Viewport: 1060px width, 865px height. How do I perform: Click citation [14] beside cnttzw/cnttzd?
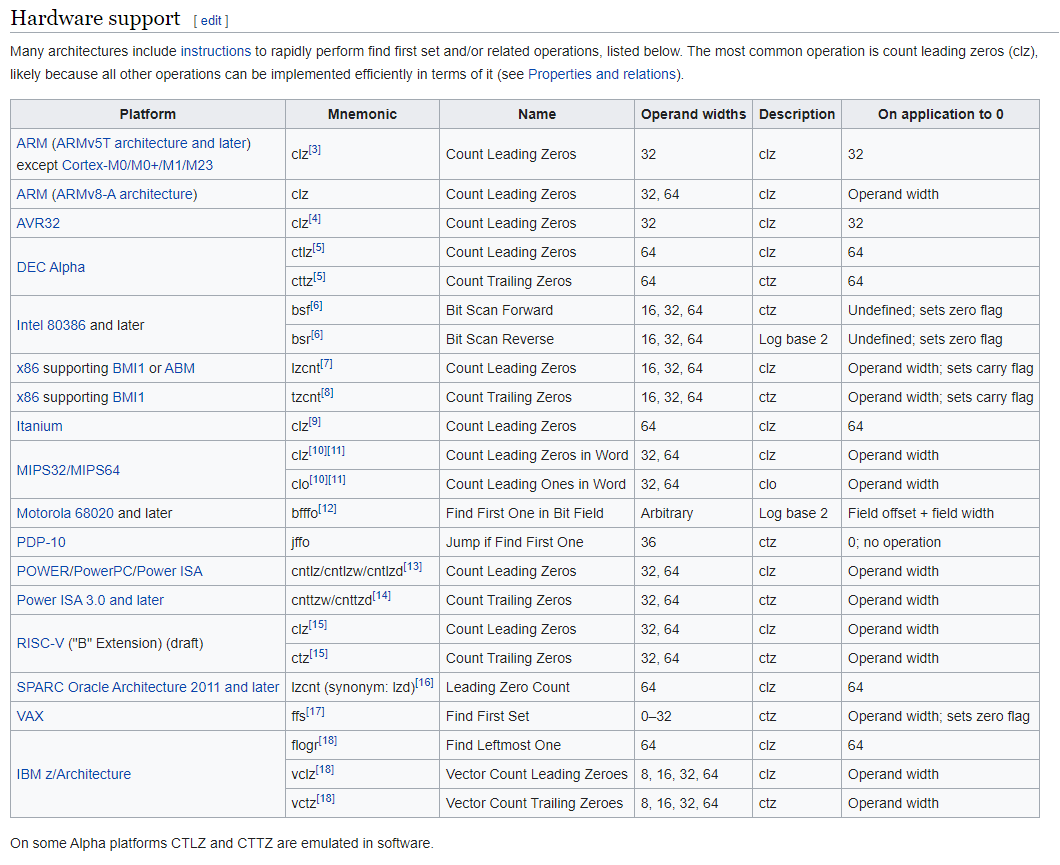click(381, 597)
